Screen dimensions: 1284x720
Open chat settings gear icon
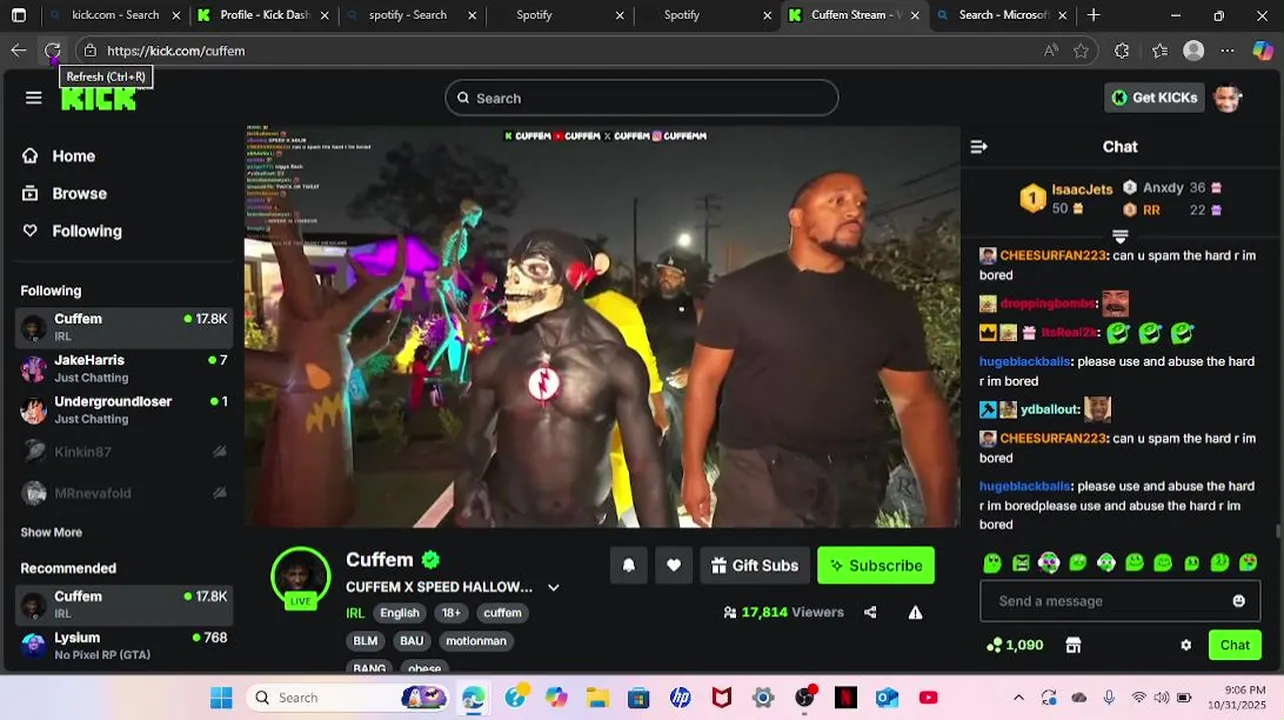(x=1186, y=645)
